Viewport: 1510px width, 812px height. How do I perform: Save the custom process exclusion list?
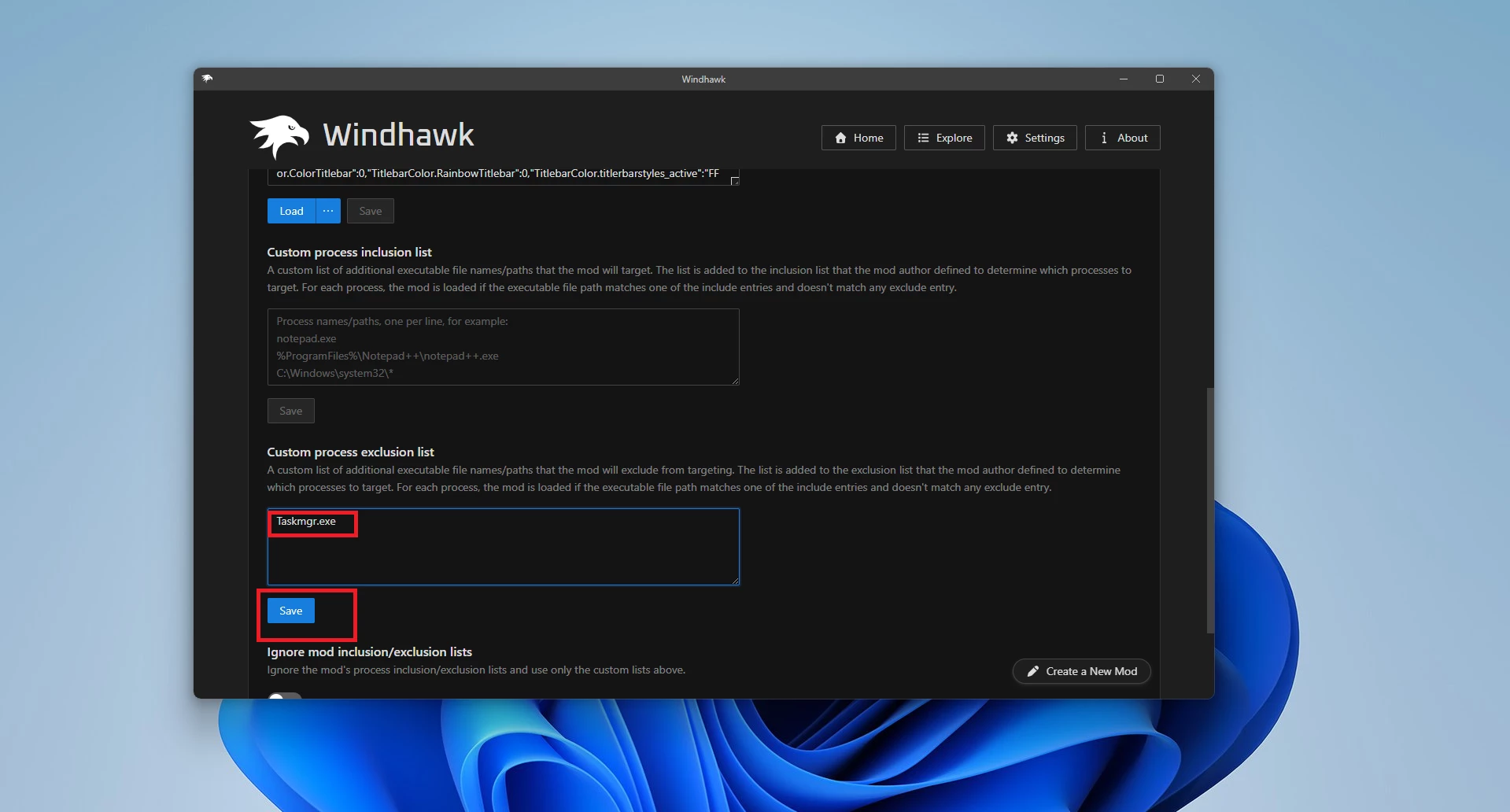(x=291, y=611)
